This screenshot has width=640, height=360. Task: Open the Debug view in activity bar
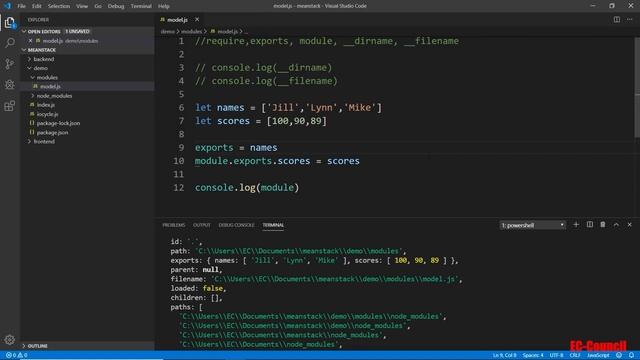pos(10,84)
